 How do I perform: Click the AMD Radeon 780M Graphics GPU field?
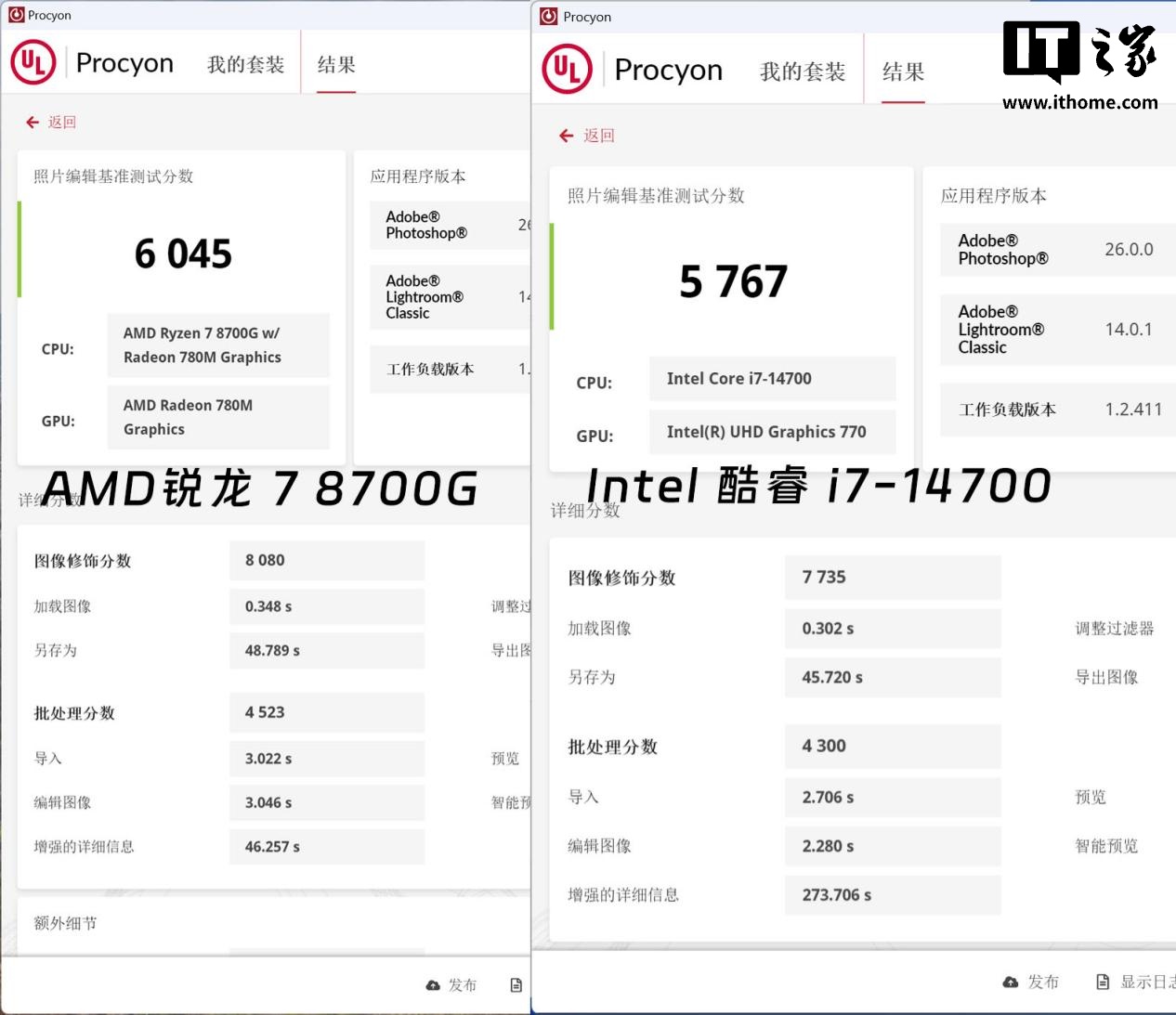tap(218, 417)
